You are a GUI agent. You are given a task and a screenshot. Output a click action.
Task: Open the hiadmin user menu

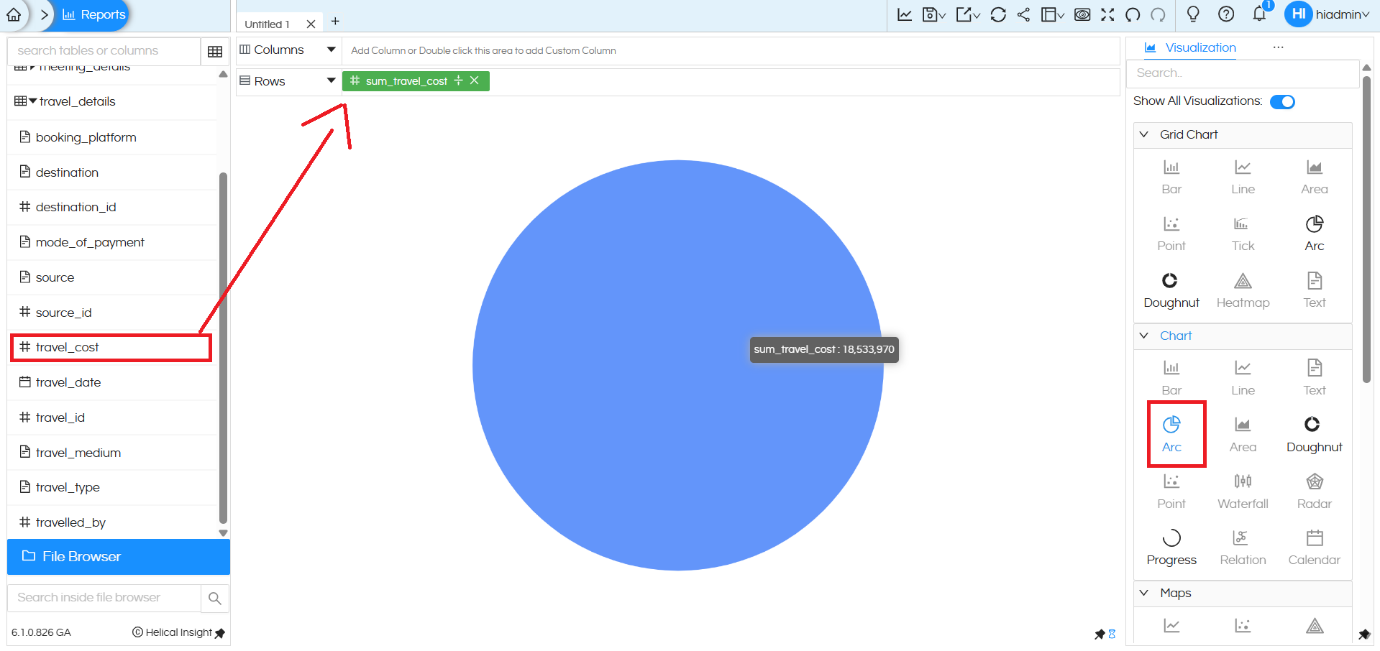tap(1335, 14)
